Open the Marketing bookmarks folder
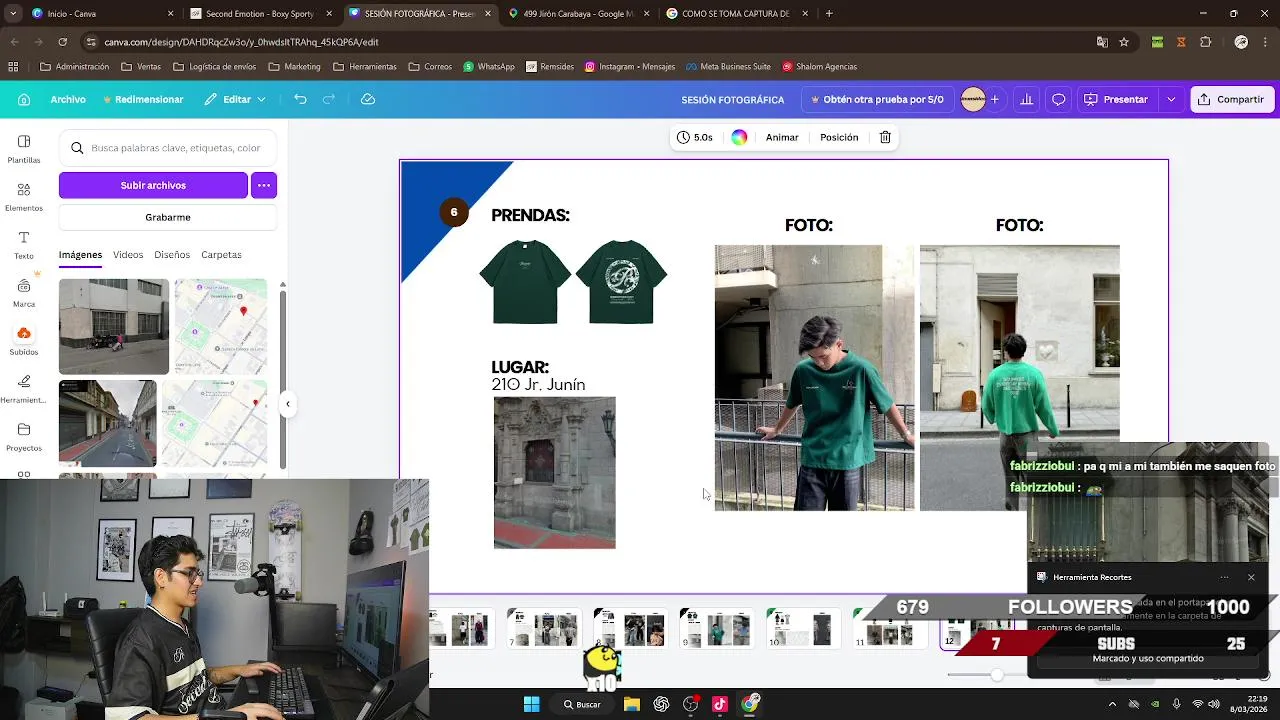 (x=294, y=66)
